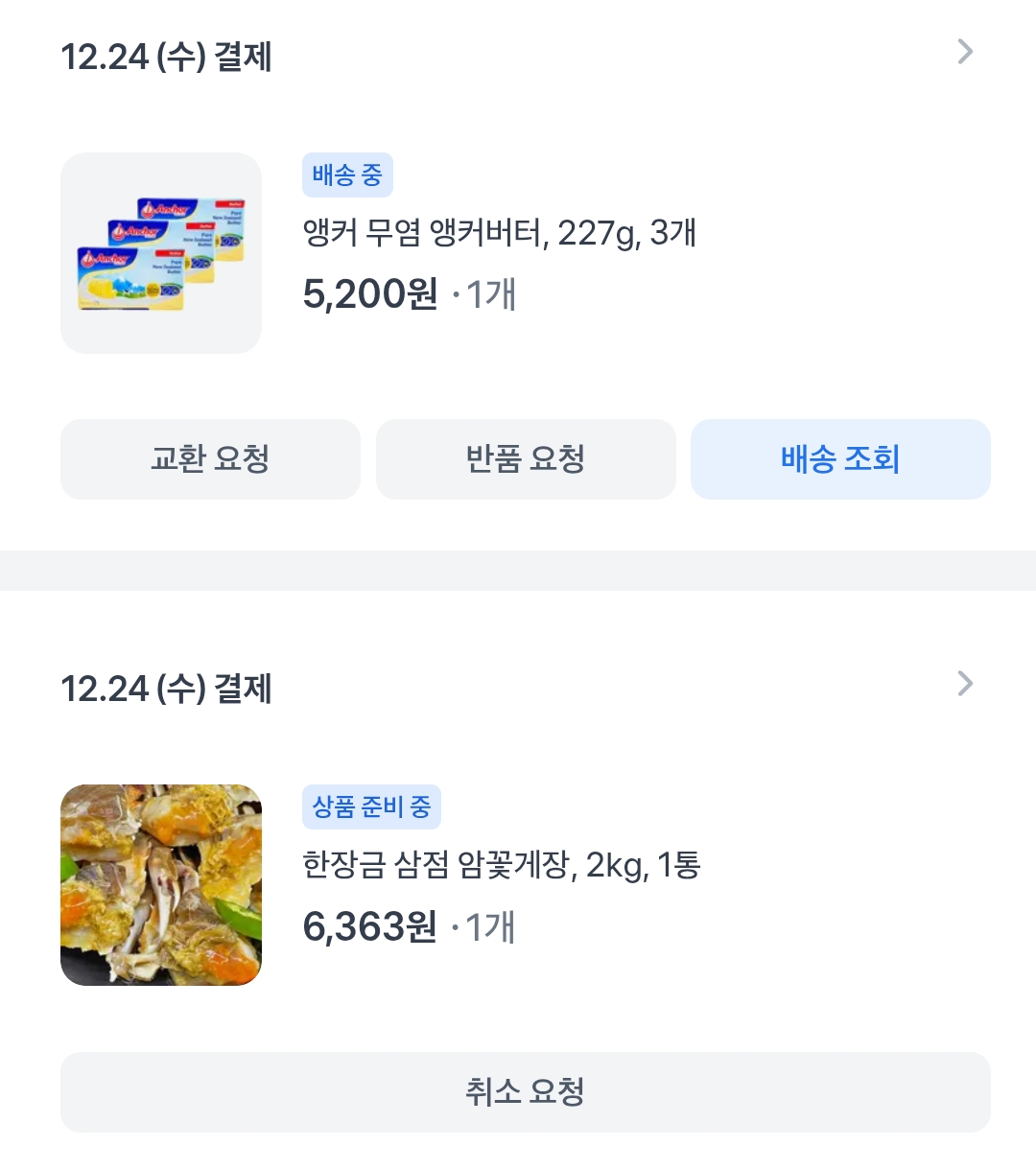
Task: Select the butter order's 12.24 결제 header
Action: click(166, 57)
